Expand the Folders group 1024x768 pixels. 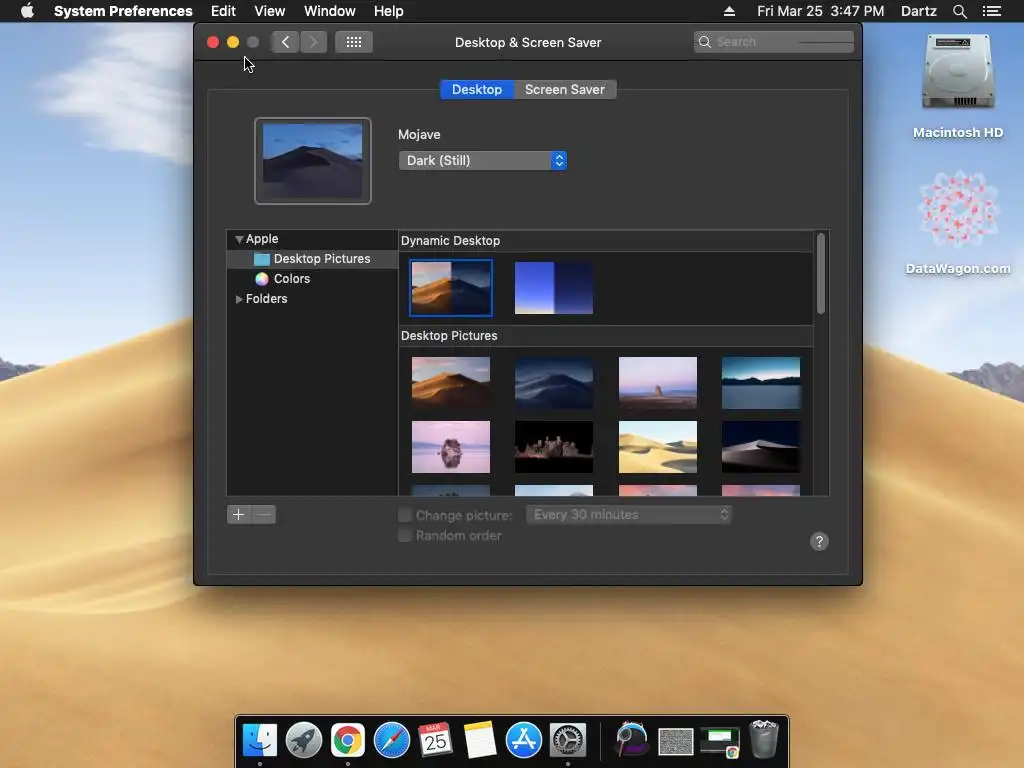tap(239, 298)
